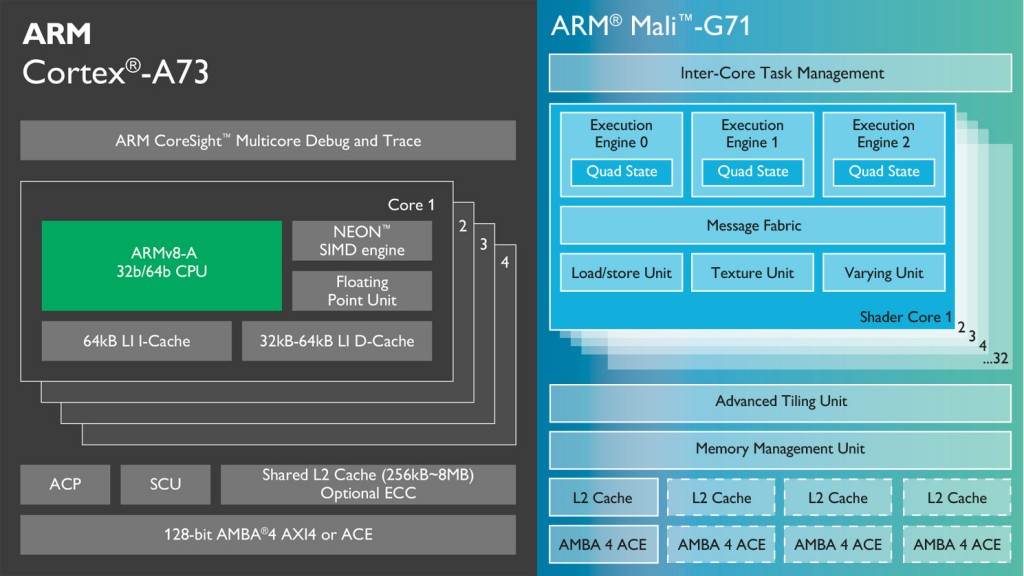This screenshot has width=1024, height=576.
Task: Toggle Quad State under Execution Engine 0
Action: 621,172
